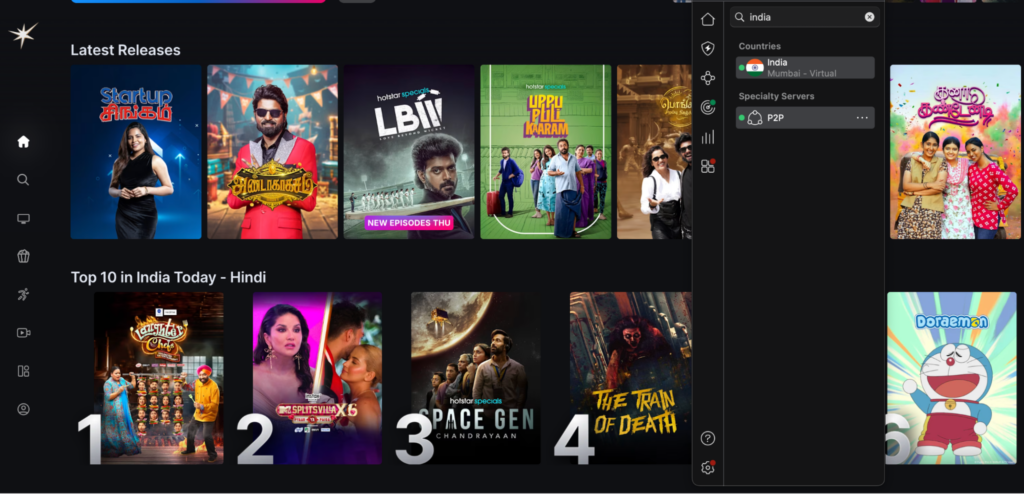Open the VPN help question mark icon
1024x494 pixels.
[707, 438]
